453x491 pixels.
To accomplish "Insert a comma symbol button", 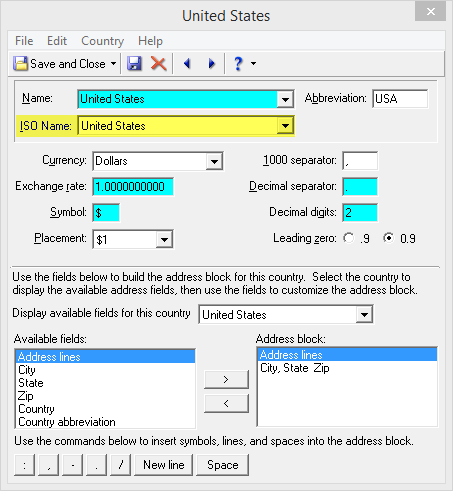I will (x=49, y=465).
